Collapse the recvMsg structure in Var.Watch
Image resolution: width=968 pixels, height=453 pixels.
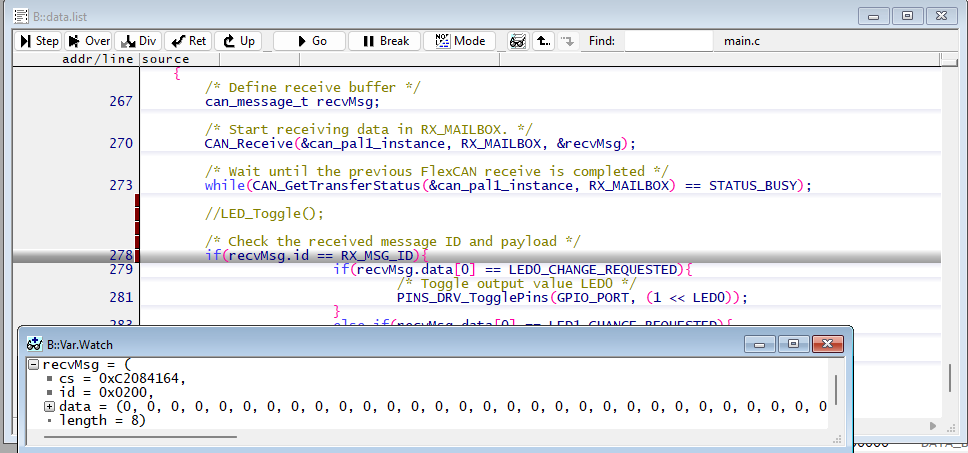pos(34,364)
